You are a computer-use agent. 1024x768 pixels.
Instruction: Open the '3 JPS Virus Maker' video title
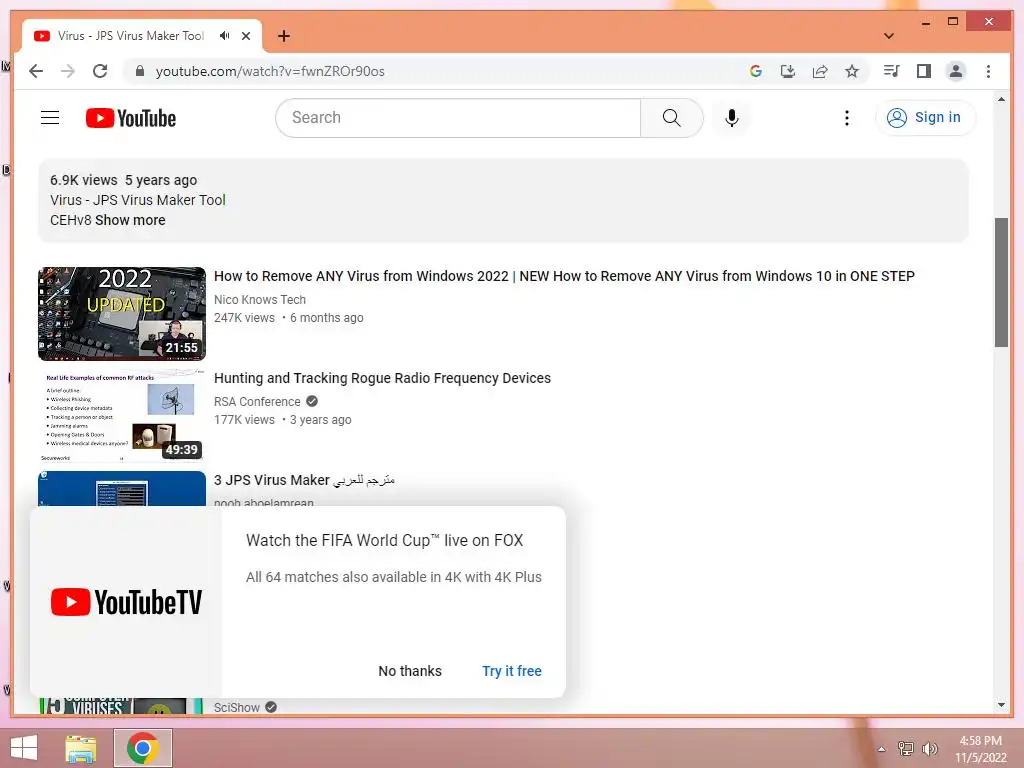pos(304,480)
